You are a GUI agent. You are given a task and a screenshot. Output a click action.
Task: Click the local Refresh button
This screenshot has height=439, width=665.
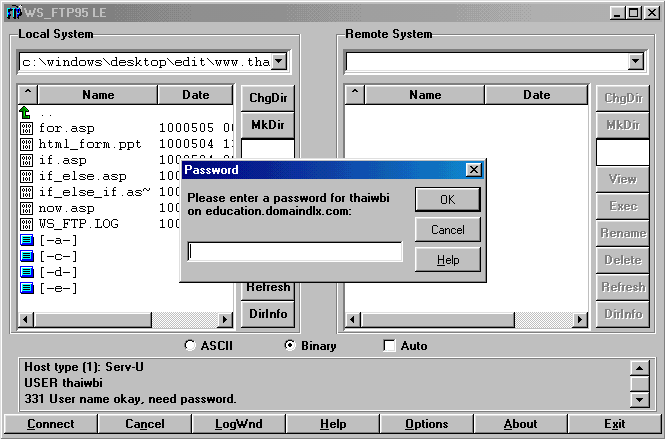tap(268, 289)
